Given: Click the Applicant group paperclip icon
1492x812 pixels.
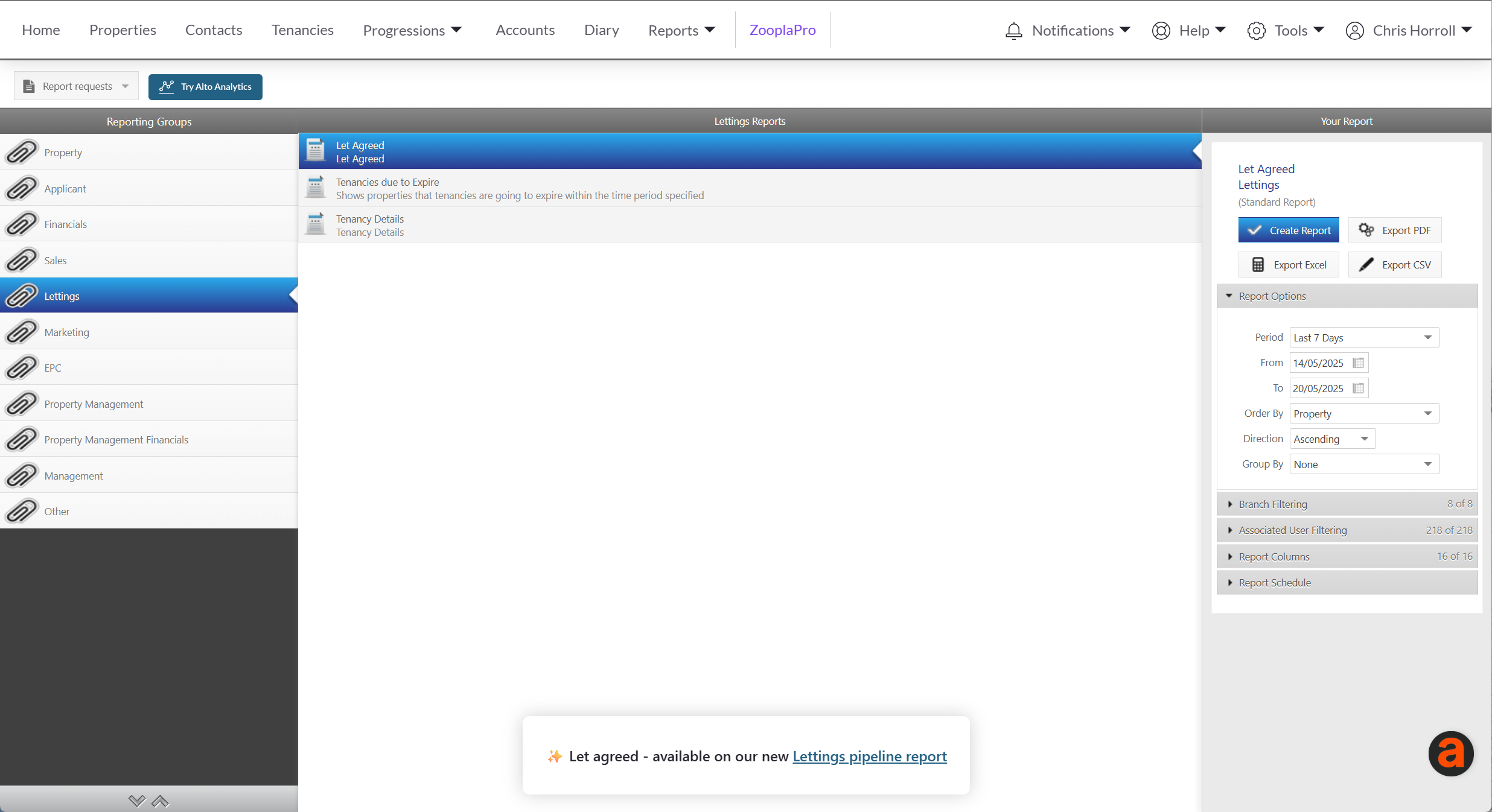Looking at the screenshot, I should (22, 188).
